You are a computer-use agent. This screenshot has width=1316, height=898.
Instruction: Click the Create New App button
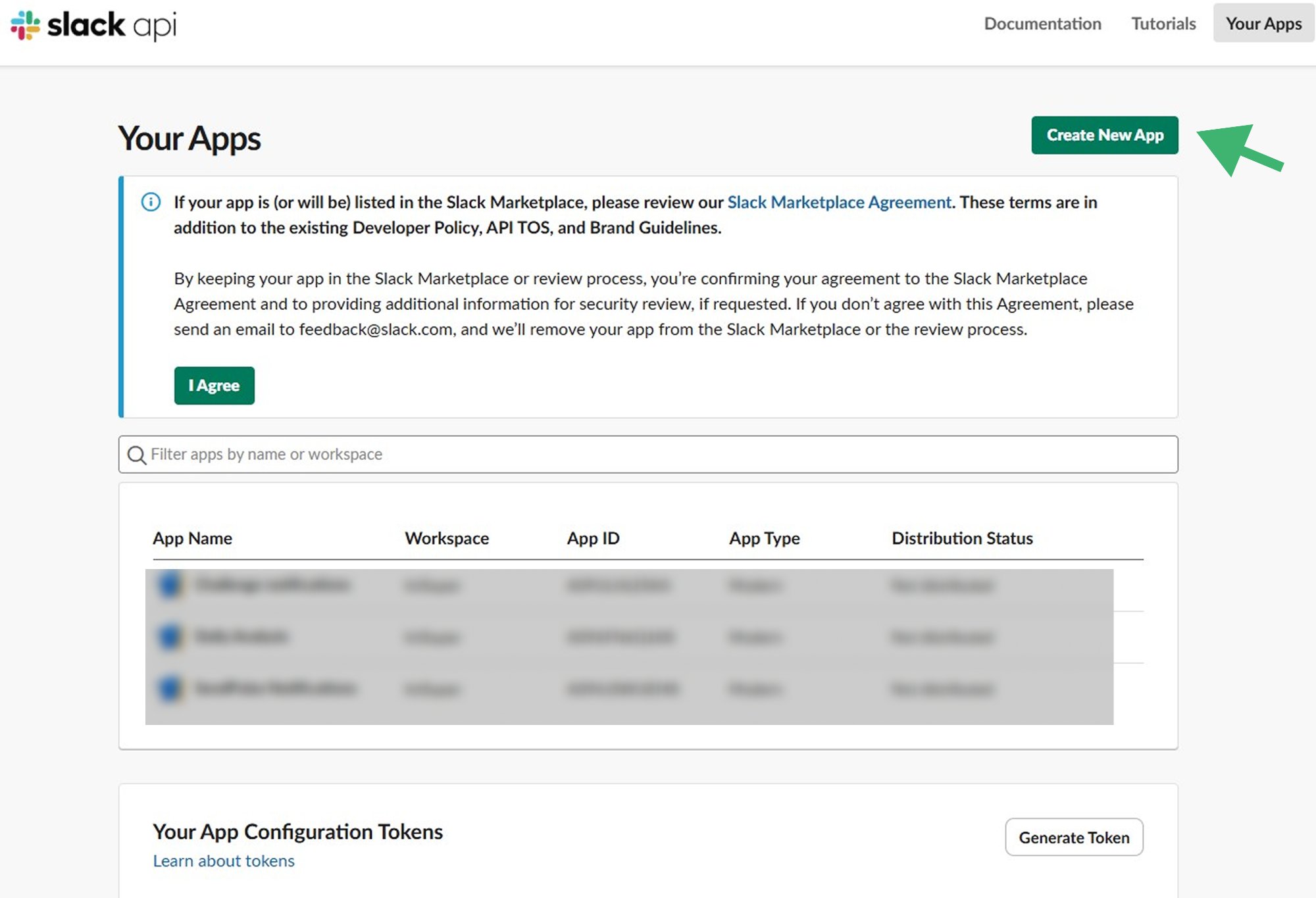point(1105,135)
